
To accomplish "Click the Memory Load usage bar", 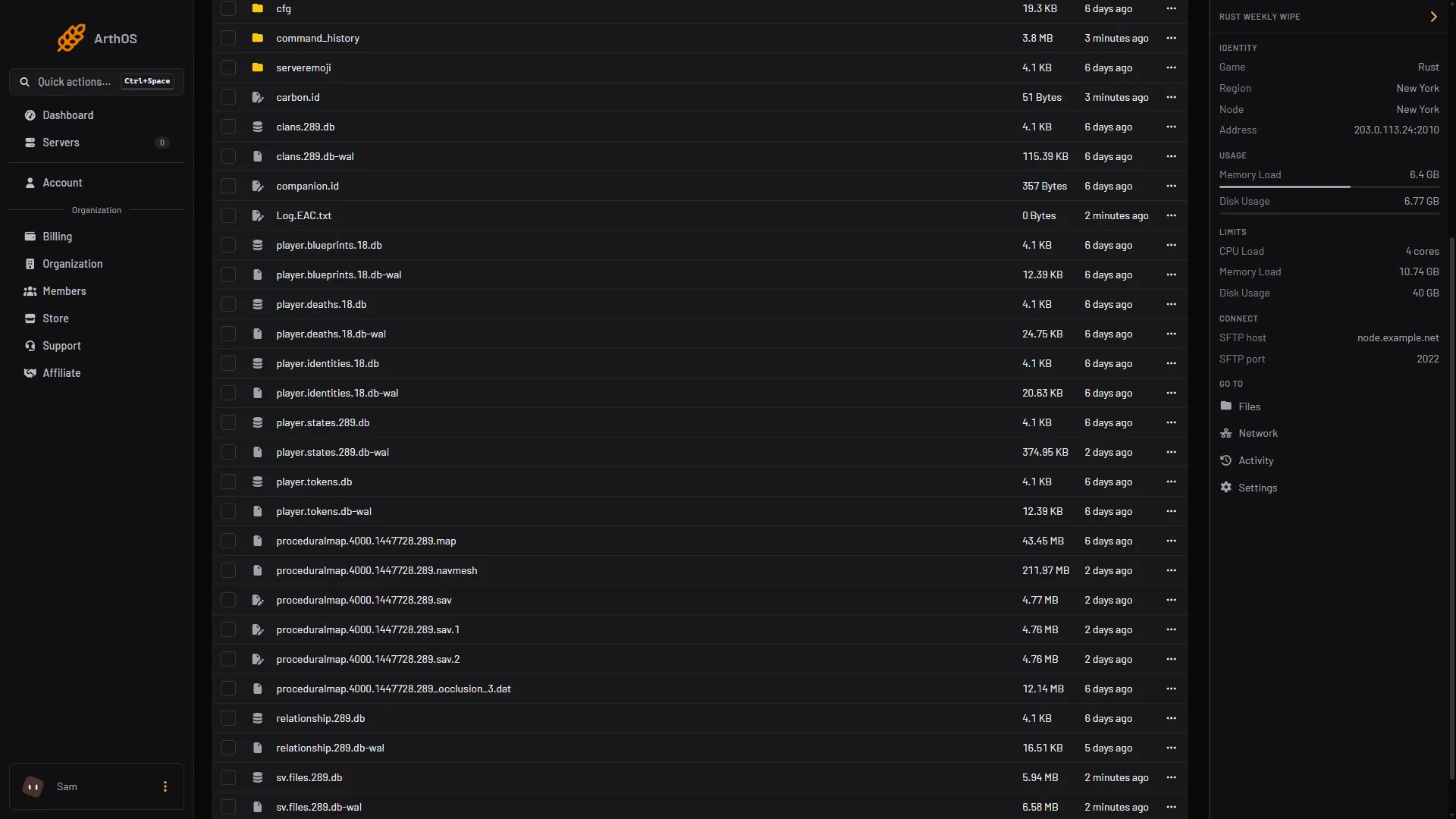I will click(x=1329, y=187).
